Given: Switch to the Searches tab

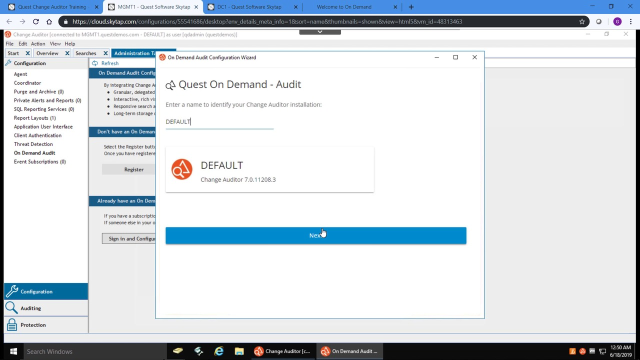Looking at the screenshot, I should pyautogui.click(x=86, y=53).
